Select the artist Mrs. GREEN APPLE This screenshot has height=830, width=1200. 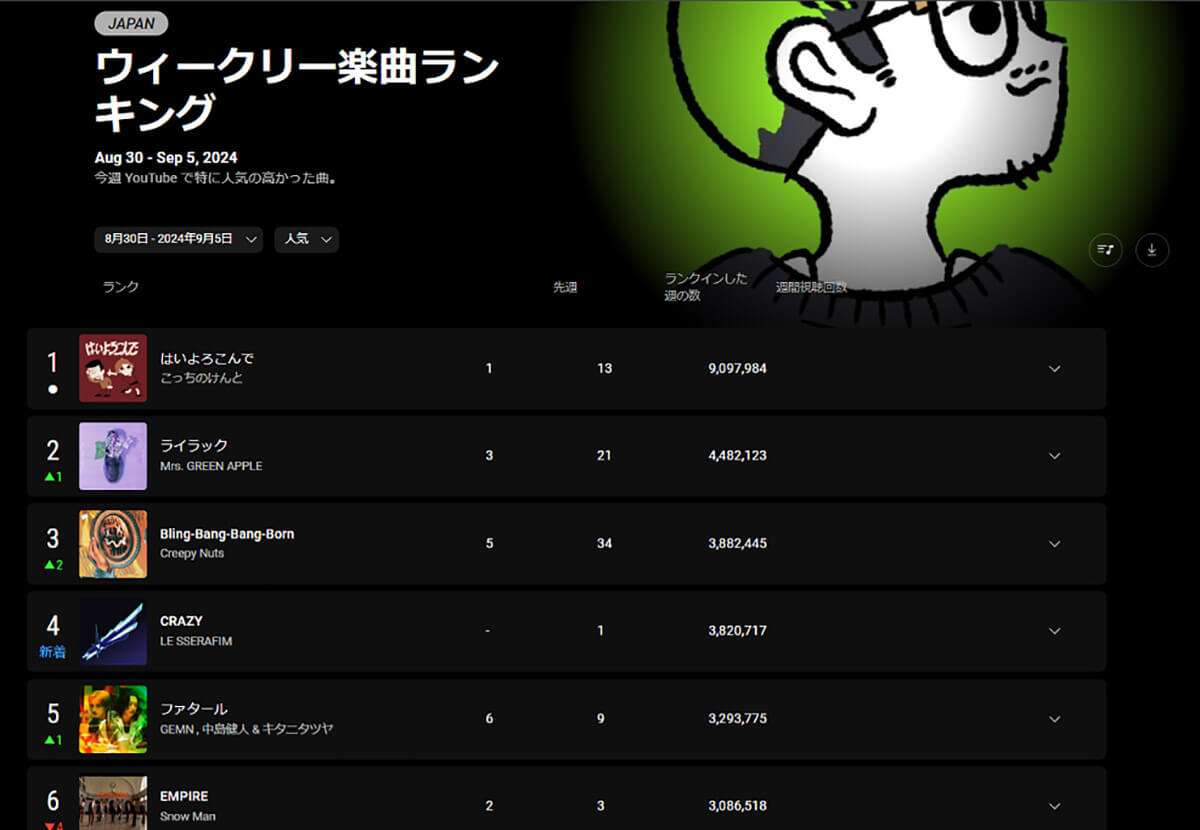click(211, 466)
